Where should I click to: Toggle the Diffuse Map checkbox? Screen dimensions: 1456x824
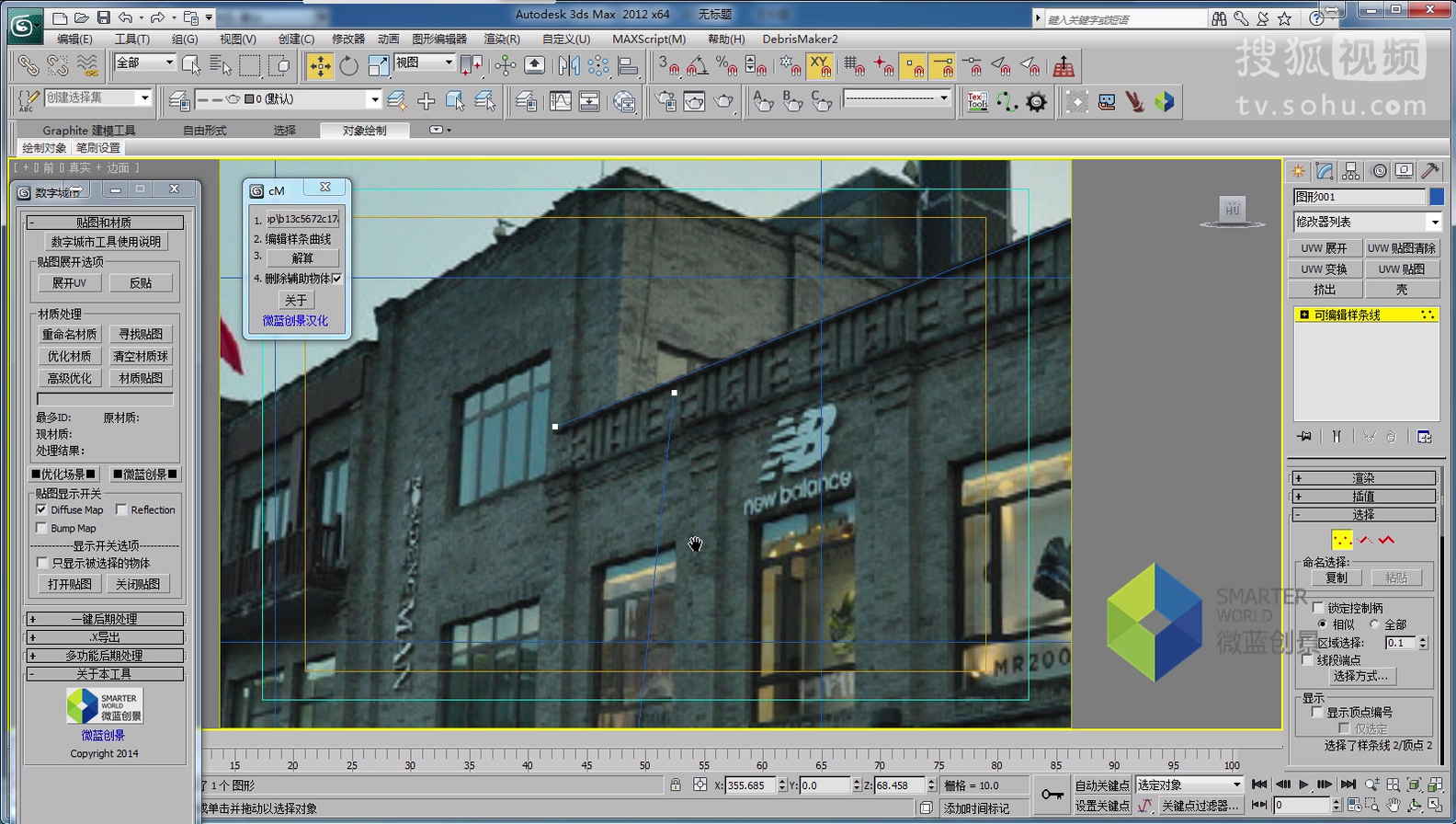click(x=41, y=509)
